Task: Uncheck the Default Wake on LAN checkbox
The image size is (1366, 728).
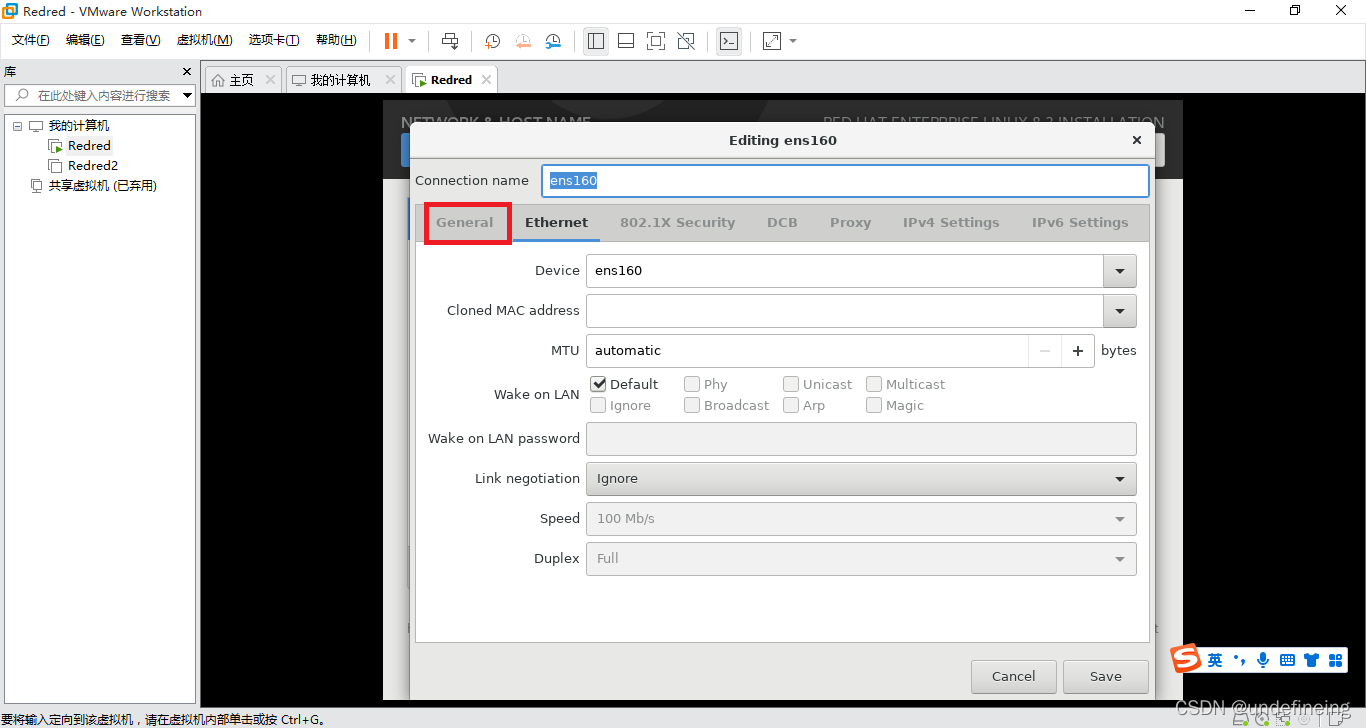Action: 598,384
